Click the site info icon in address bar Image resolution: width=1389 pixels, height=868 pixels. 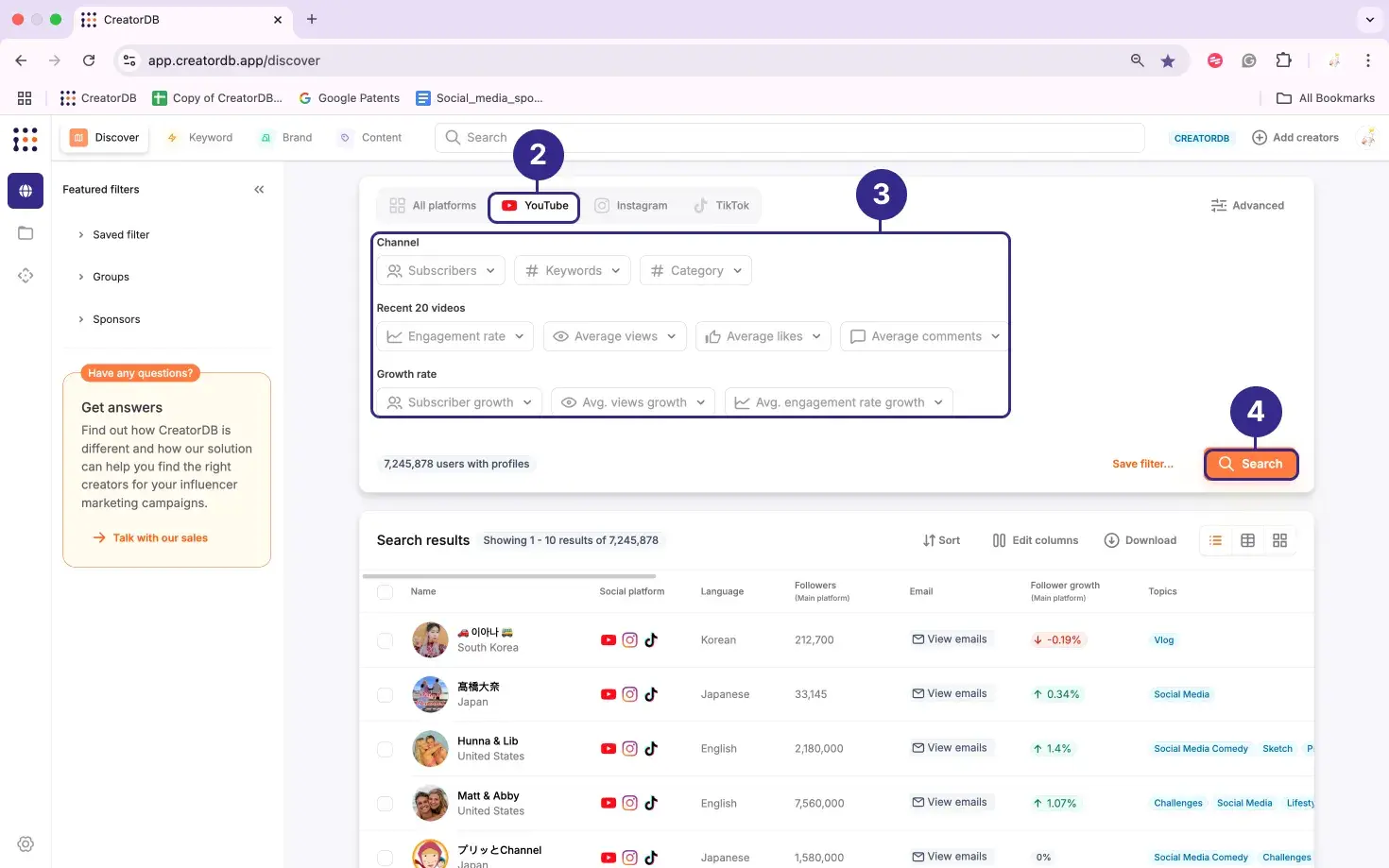click(130, 60)
